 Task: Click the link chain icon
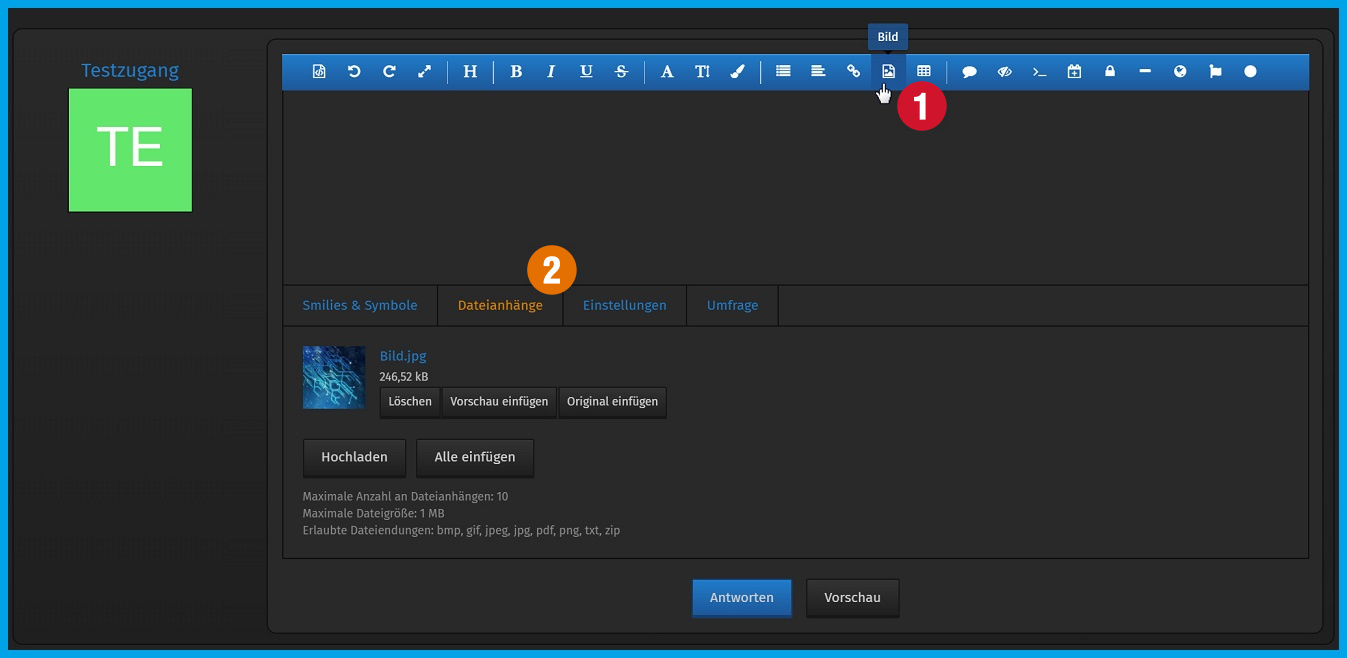pos(853,72)
